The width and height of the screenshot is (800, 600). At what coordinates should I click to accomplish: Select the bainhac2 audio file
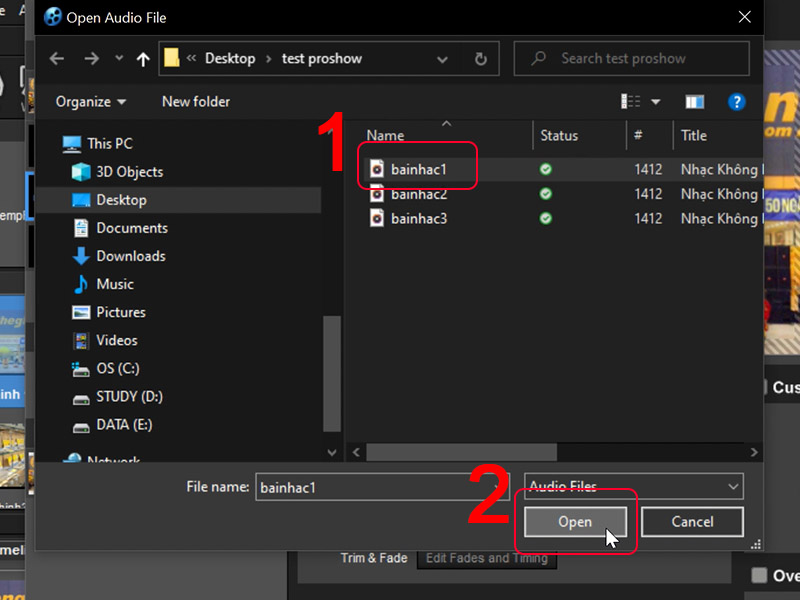418,194
